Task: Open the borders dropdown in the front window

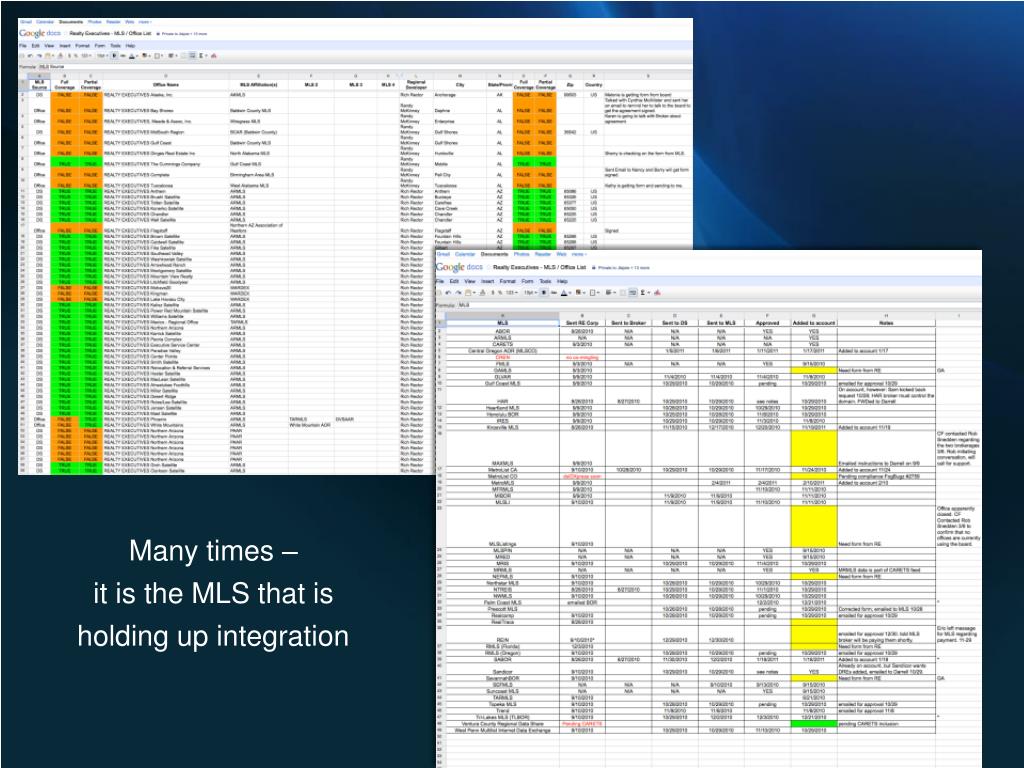Action: click(596, 293)
